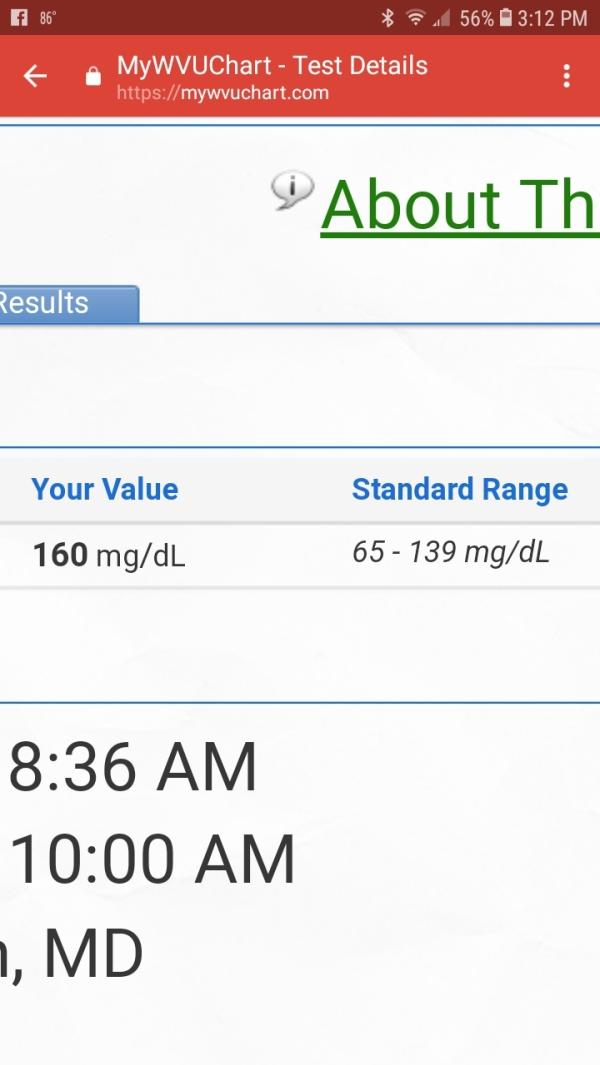The width and height of the screenshot is (600, 1065).
Task: Tap the back arrow in browser header
Action: [35, 76]
